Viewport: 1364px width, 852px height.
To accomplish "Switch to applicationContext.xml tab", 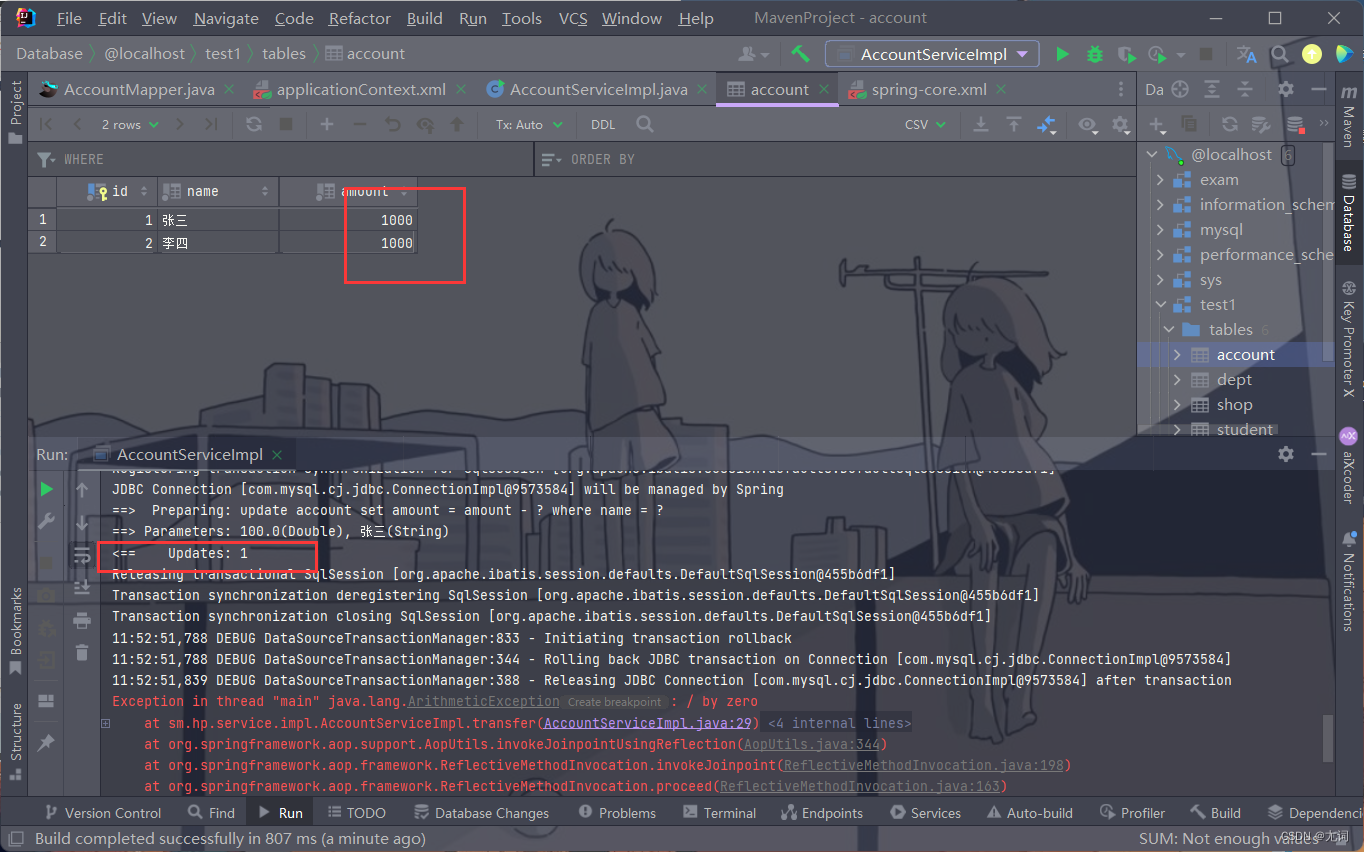I will point(361,89).
